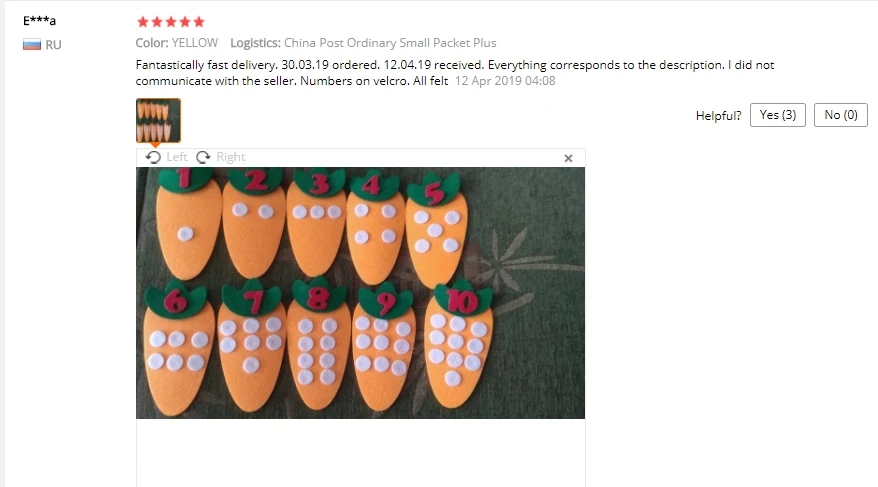The height and width of the screenshot is (487, 878).
Task: Mark review unhelpful with No (0)
Action: tap(840, 115)
